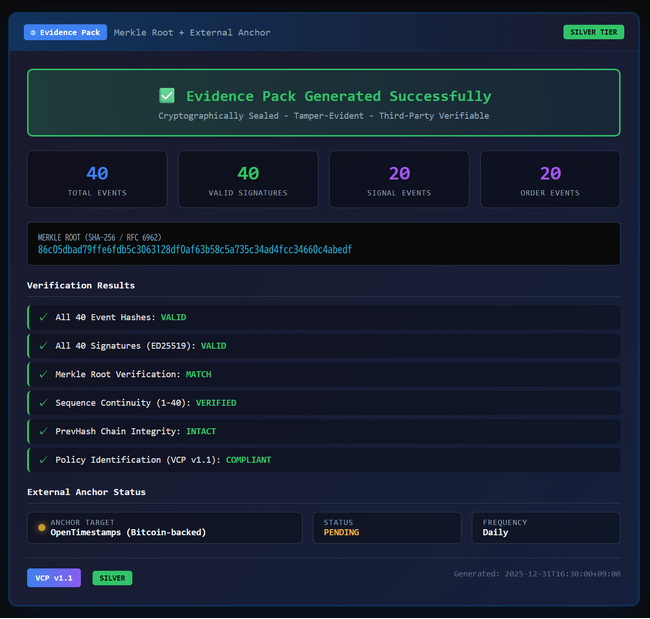This screenshot has height=619, width=650.
Task: Click the VCP v1.1 badge
Action: pos(54,578)
